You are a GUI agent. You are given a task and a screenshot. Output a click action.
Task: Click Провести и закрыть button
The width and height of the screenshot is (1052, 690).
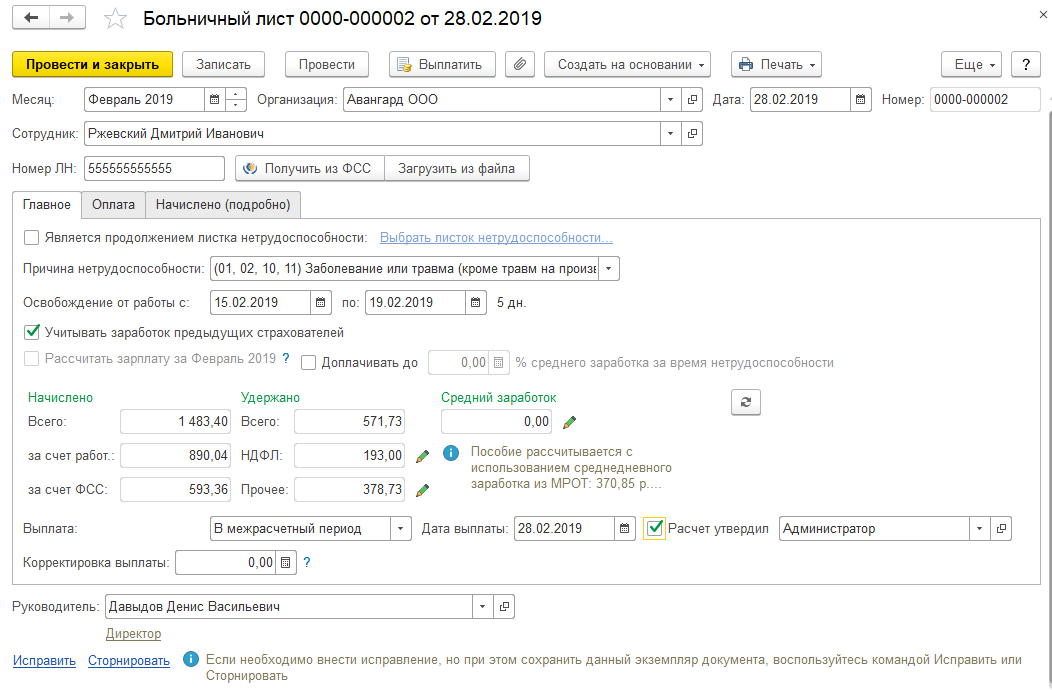pos(93,64)
